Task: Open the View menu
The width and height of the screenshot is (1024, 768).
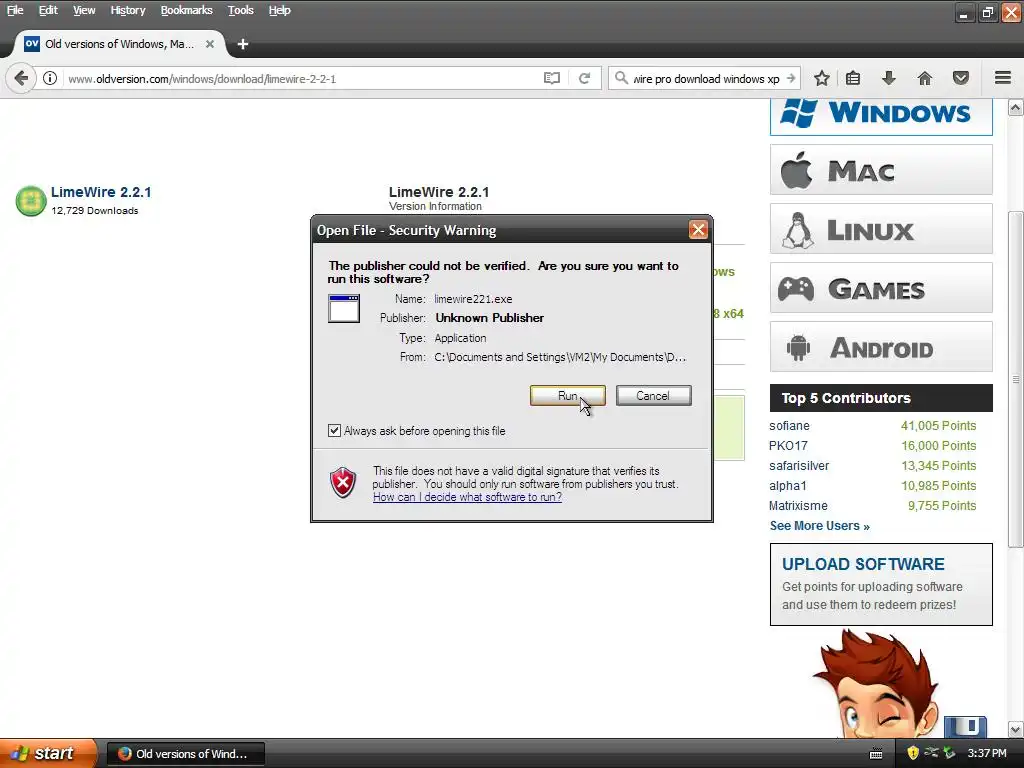Action: pyautogui.click(x=84, y=10)
